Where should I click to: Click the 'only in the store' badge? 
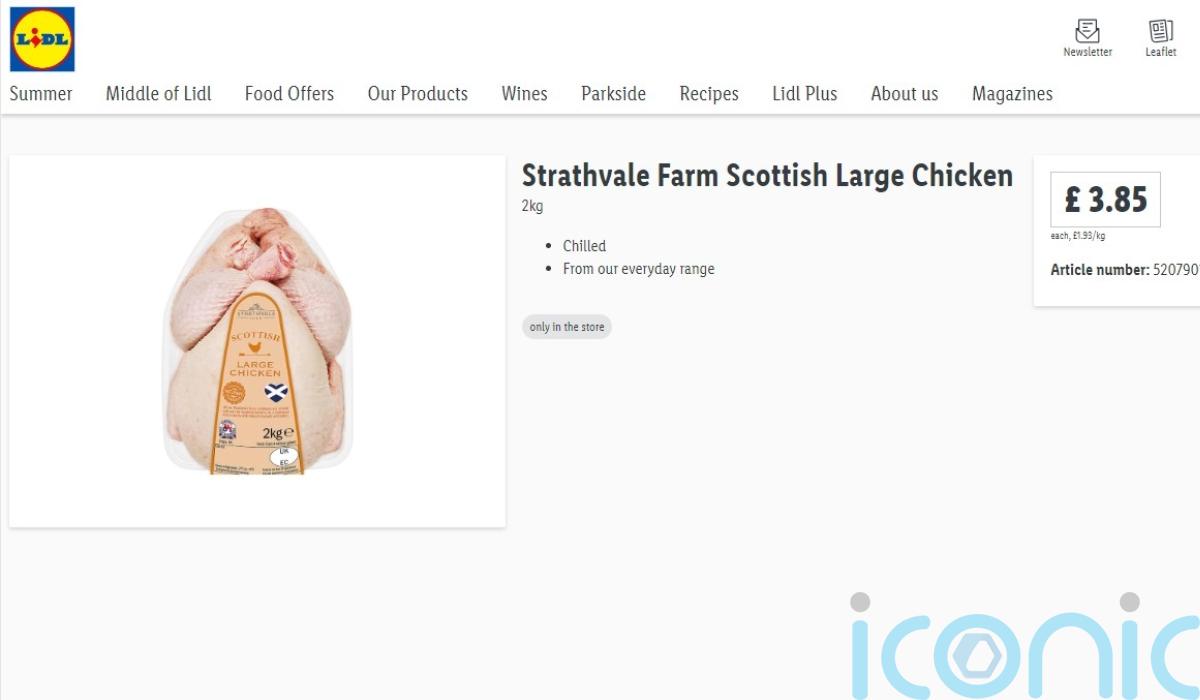(x=567, y=327)
